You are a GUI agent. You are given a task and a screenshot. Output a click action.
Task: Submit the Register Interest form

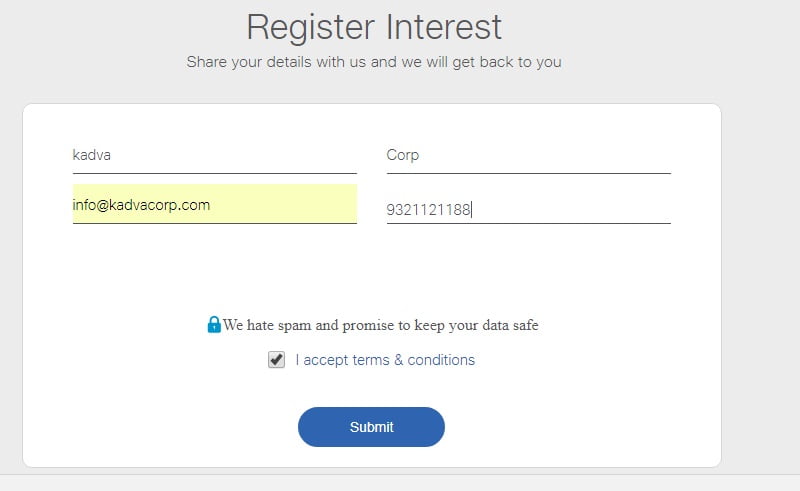tap(371, 427)
